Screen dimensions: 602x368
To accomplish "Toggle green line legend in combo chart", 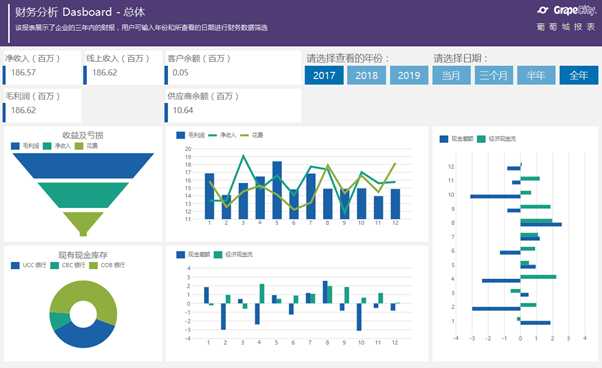I will [212, 135].
